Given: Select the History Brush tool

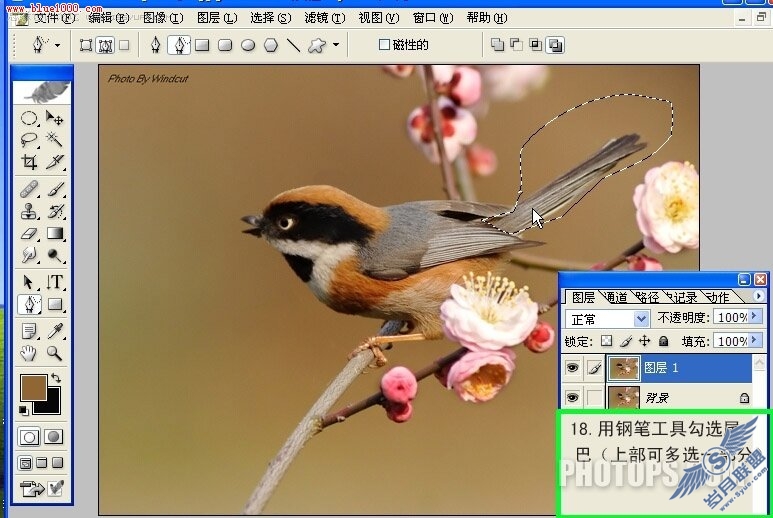Looking at the screenshot, I should [x=54, y=211].
